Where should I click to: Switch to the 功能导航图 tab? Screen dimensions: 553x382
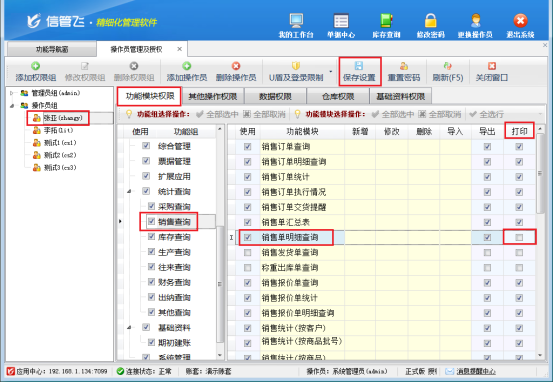point(51,49)
